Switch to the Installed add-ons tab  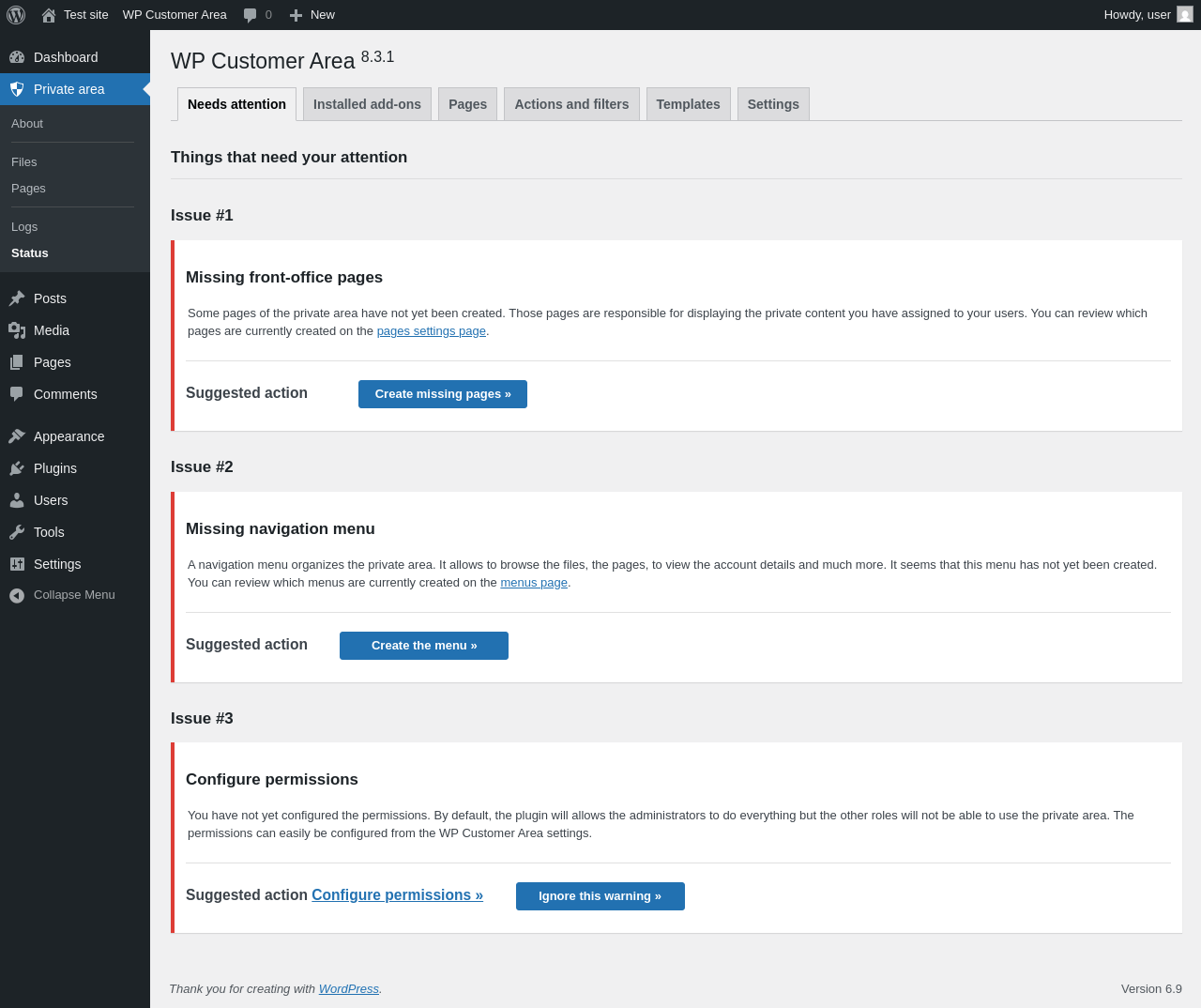pyautogui.click(x=367, y=104)
